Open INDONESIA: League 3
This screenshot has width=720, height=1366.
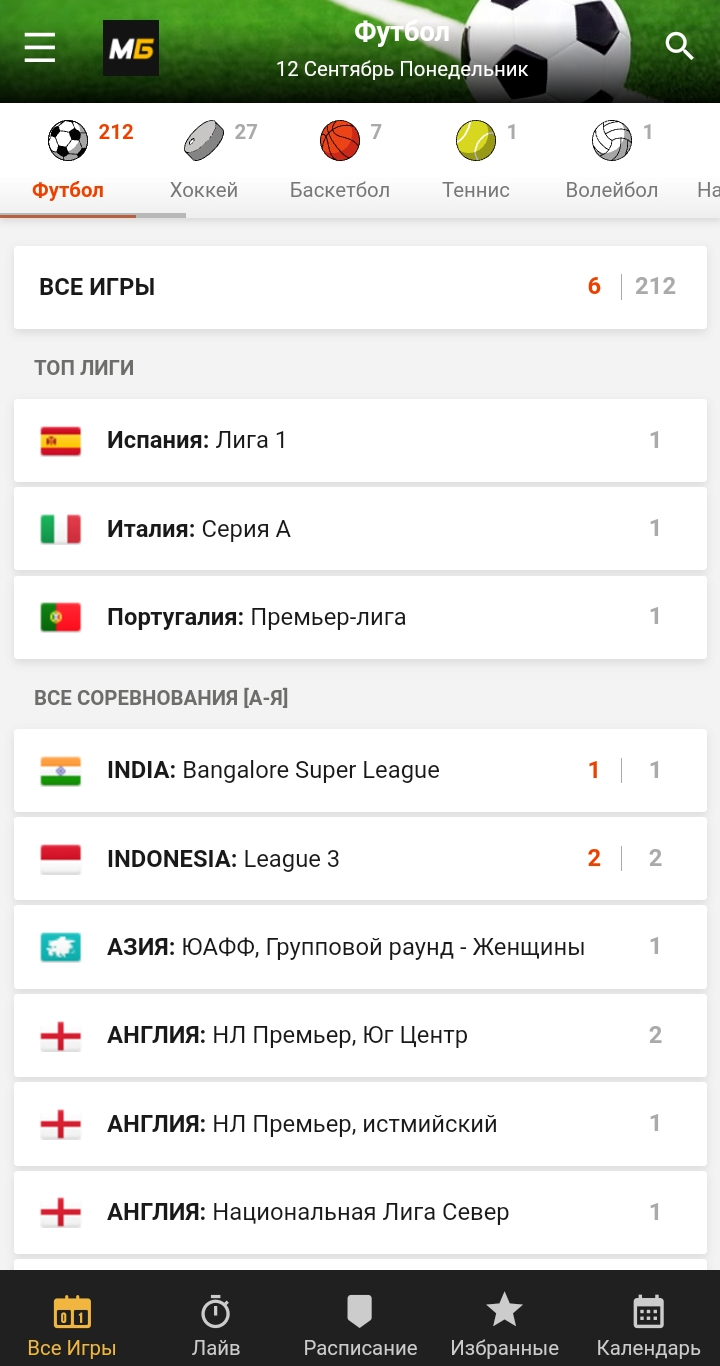click(x=360, y=858)
